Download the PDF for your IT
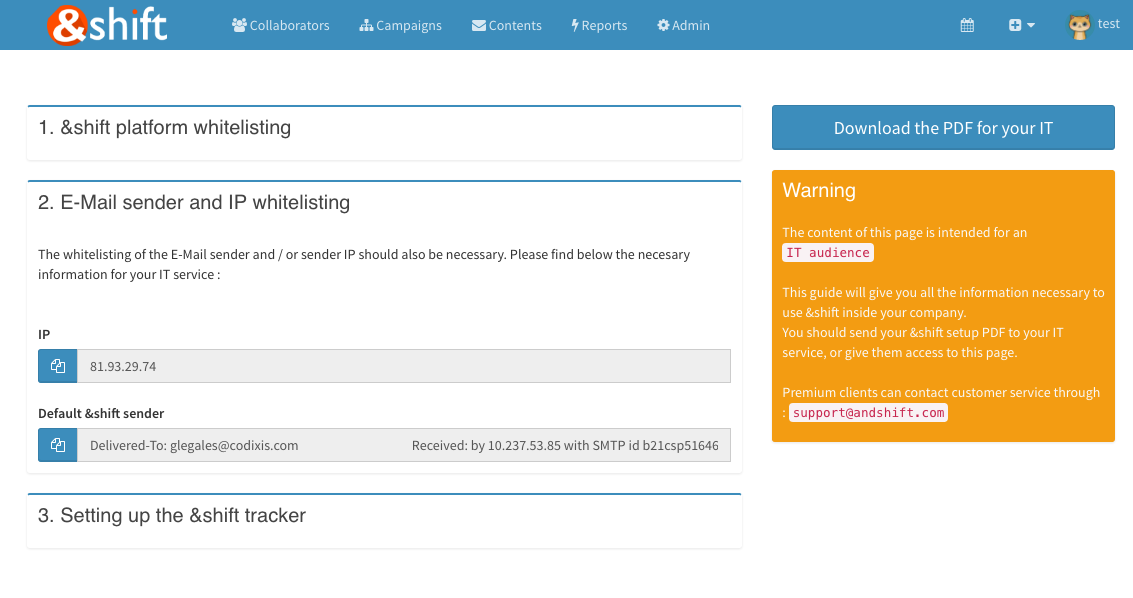 [943, 128]
